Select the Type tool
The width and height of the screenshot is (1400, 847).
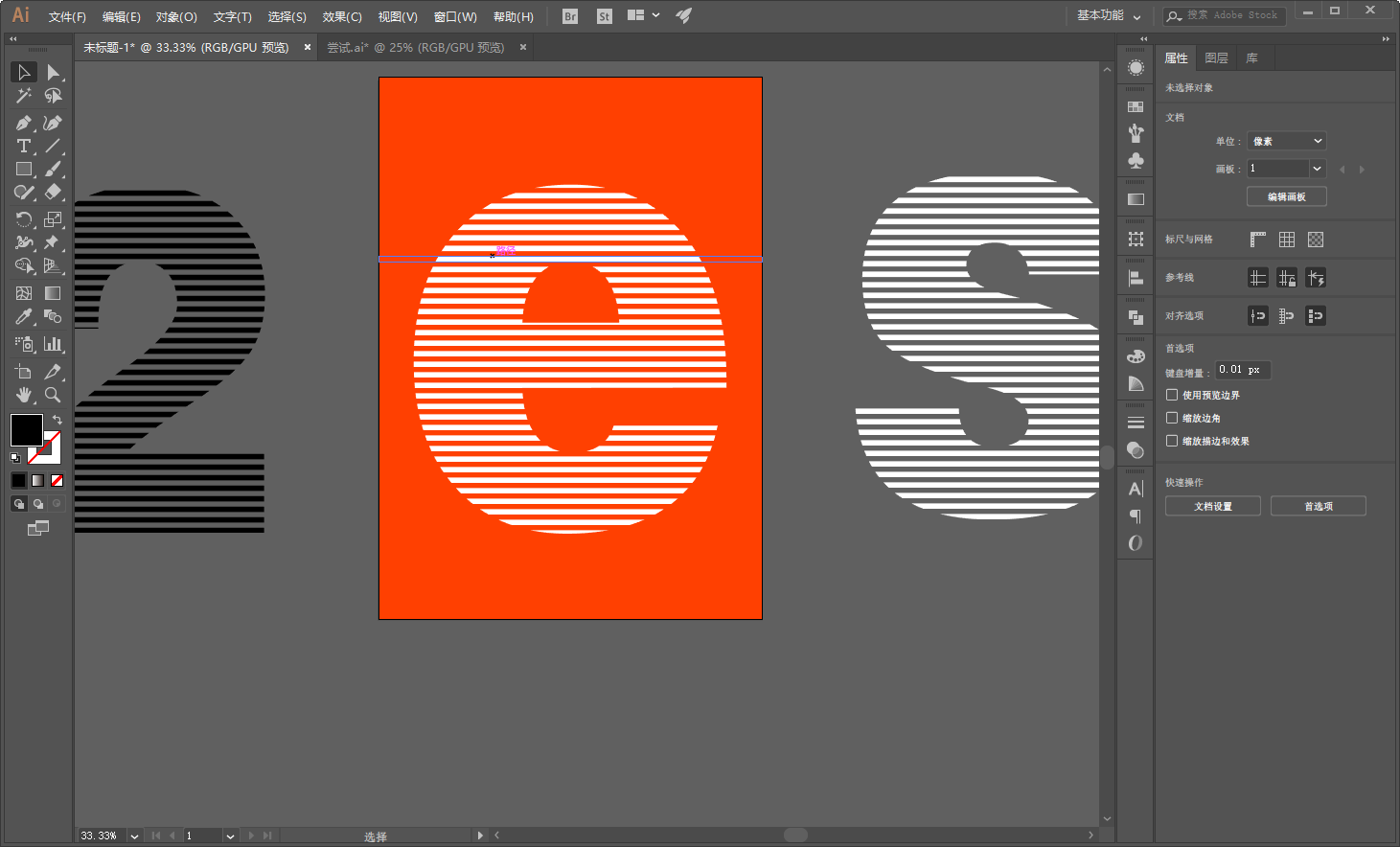coord(24,146)
